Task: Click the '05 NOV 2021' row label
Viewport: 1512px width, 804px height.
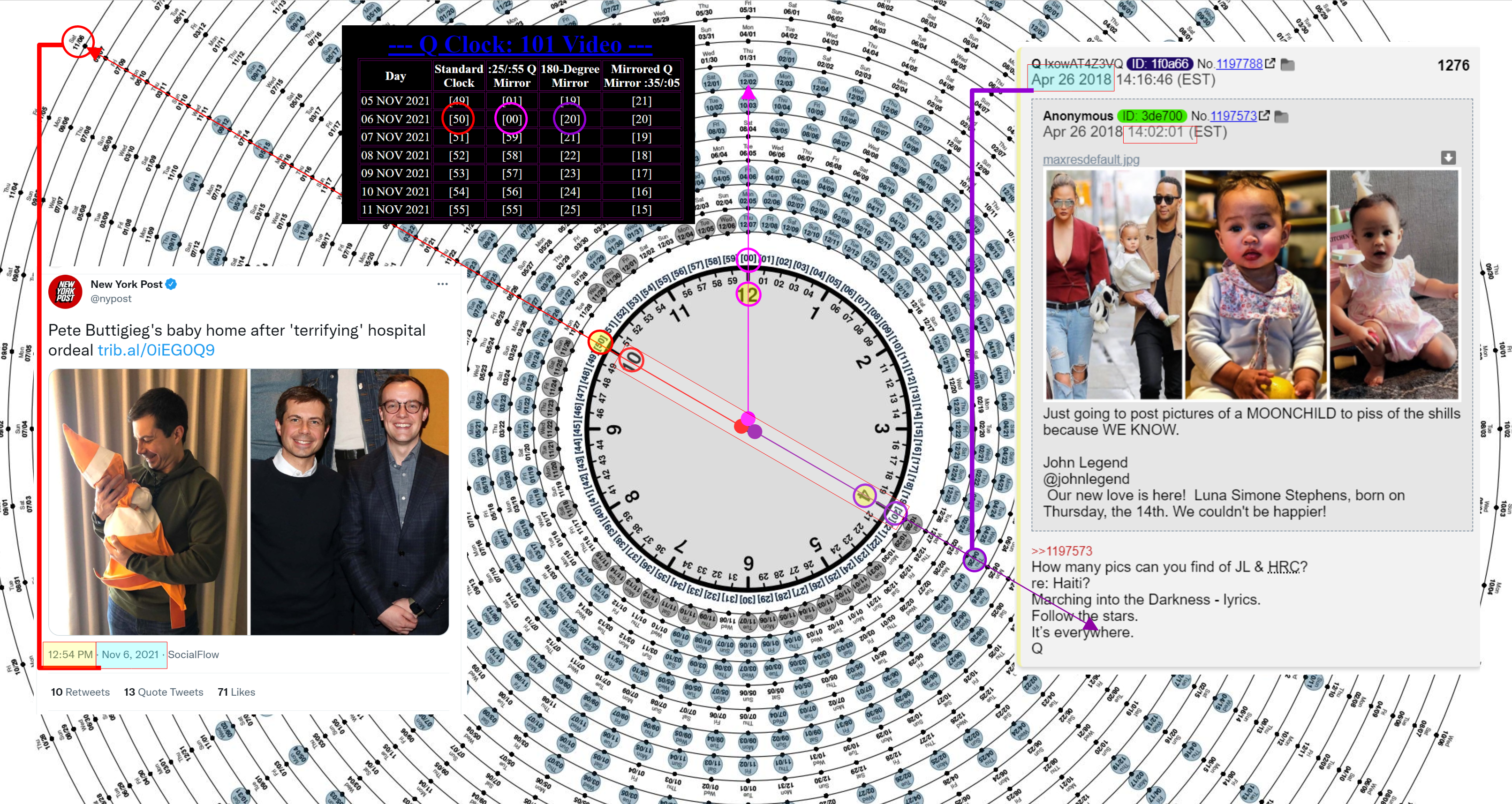Action: [396, 100]
